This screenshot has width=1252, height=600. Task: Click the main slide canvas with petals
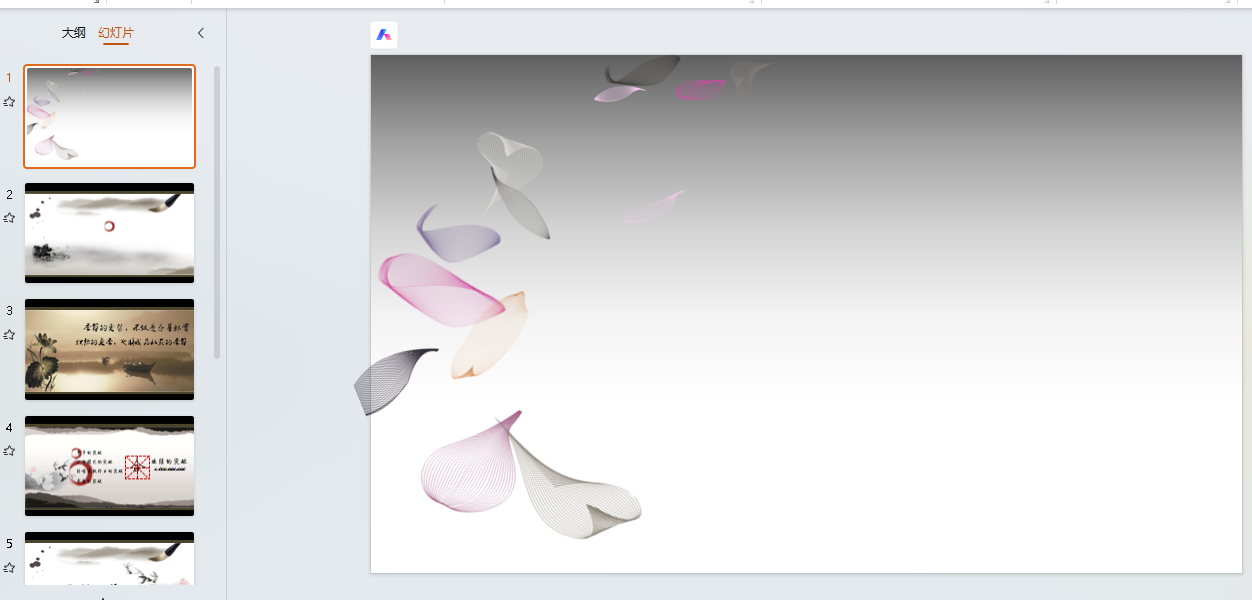[x=806, y=314]
